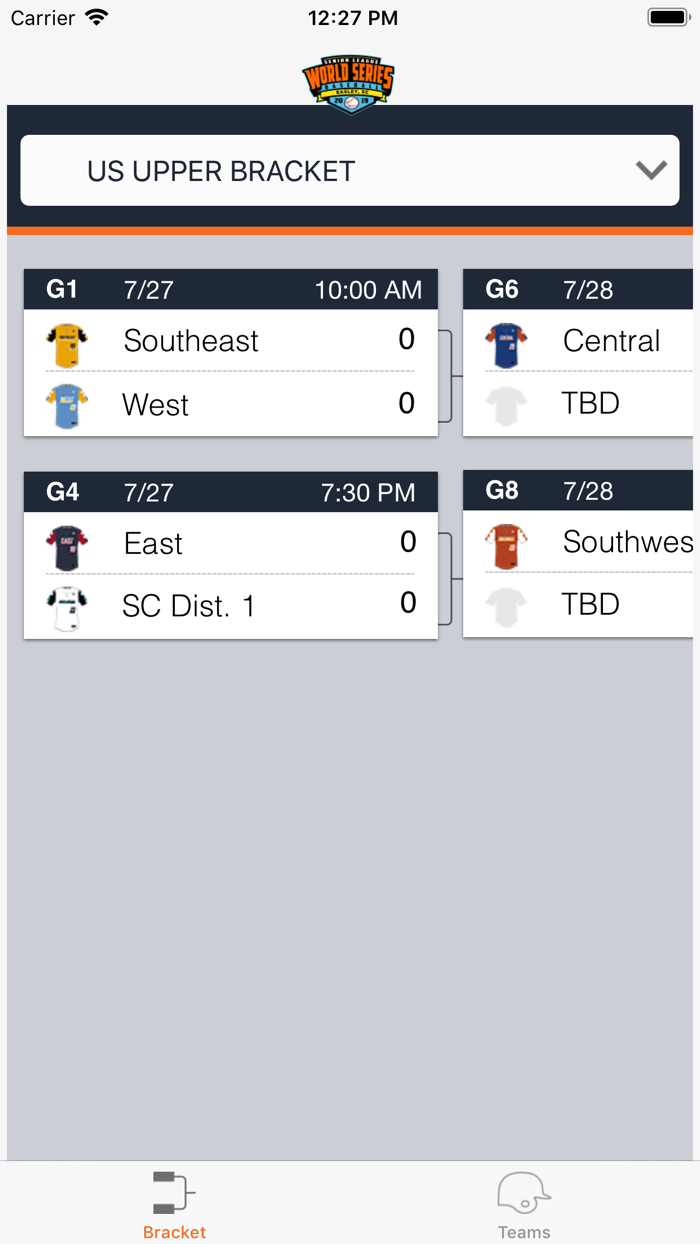700x1244 pixels.
Task: Tap the World Series logo at top
Action: (x=349, y=84)
